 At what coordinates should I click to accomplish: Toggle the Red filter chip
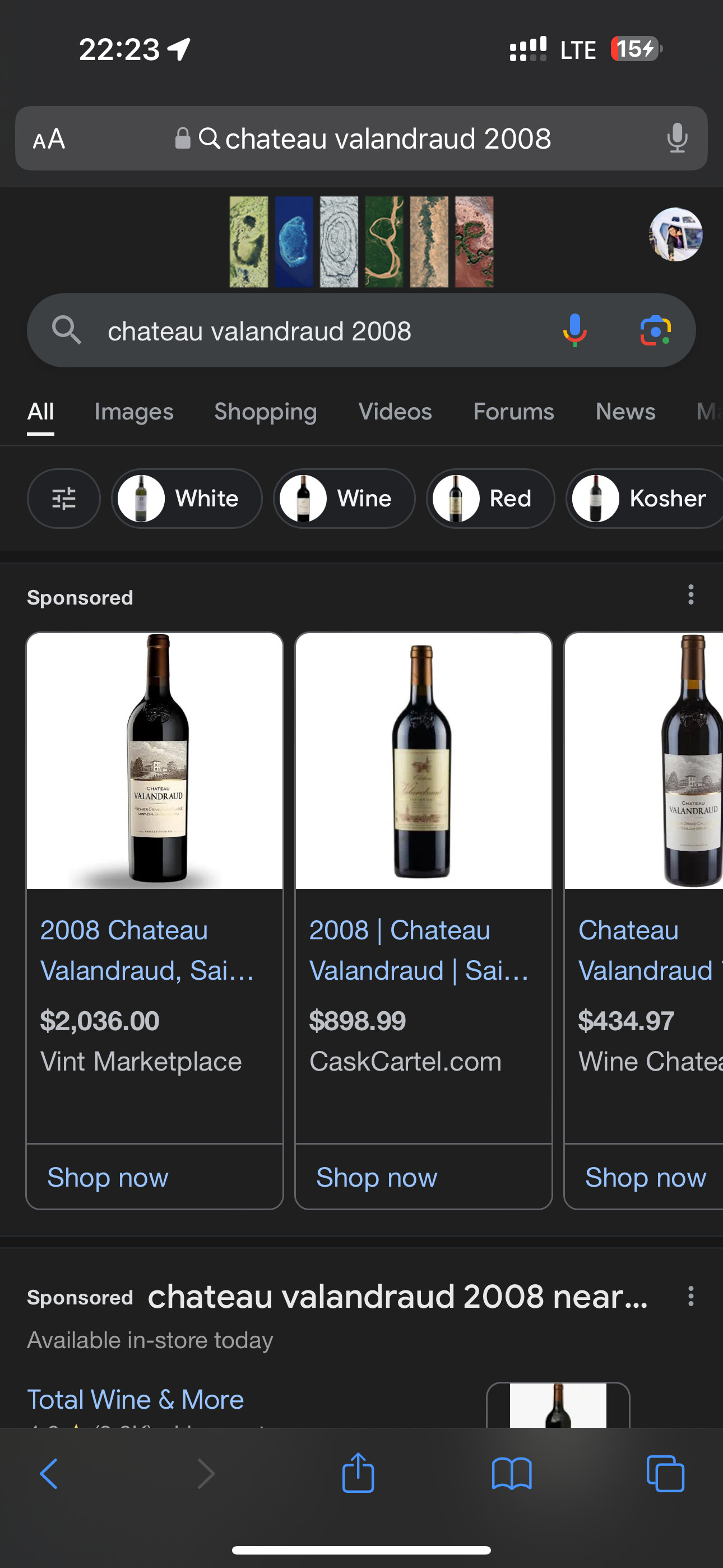coord(490,499)
